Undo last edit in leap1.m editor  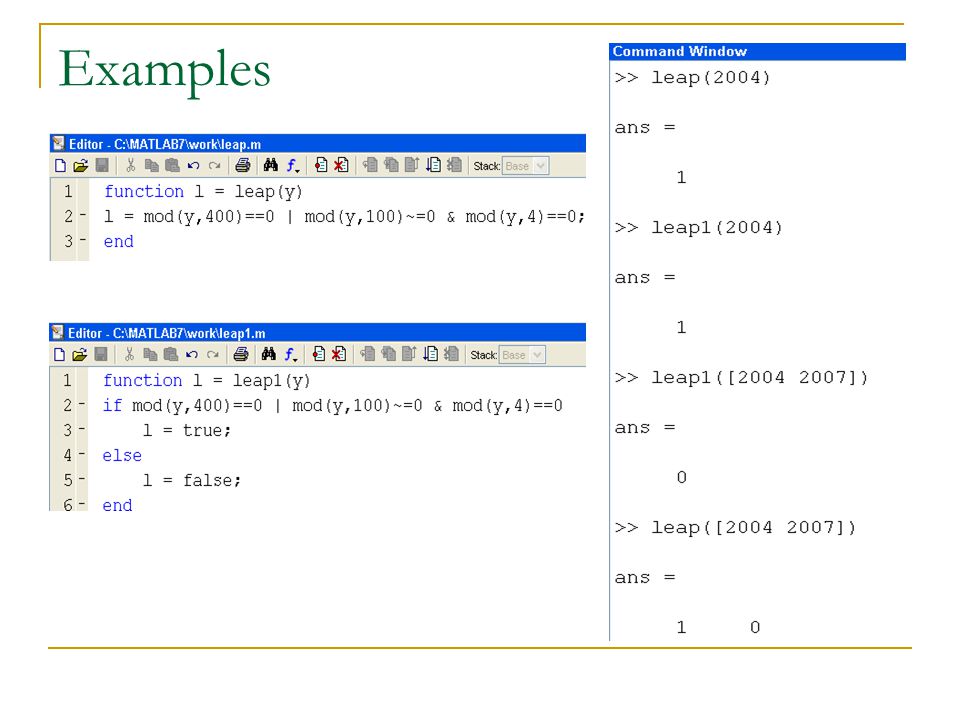[x=192, y=354]
